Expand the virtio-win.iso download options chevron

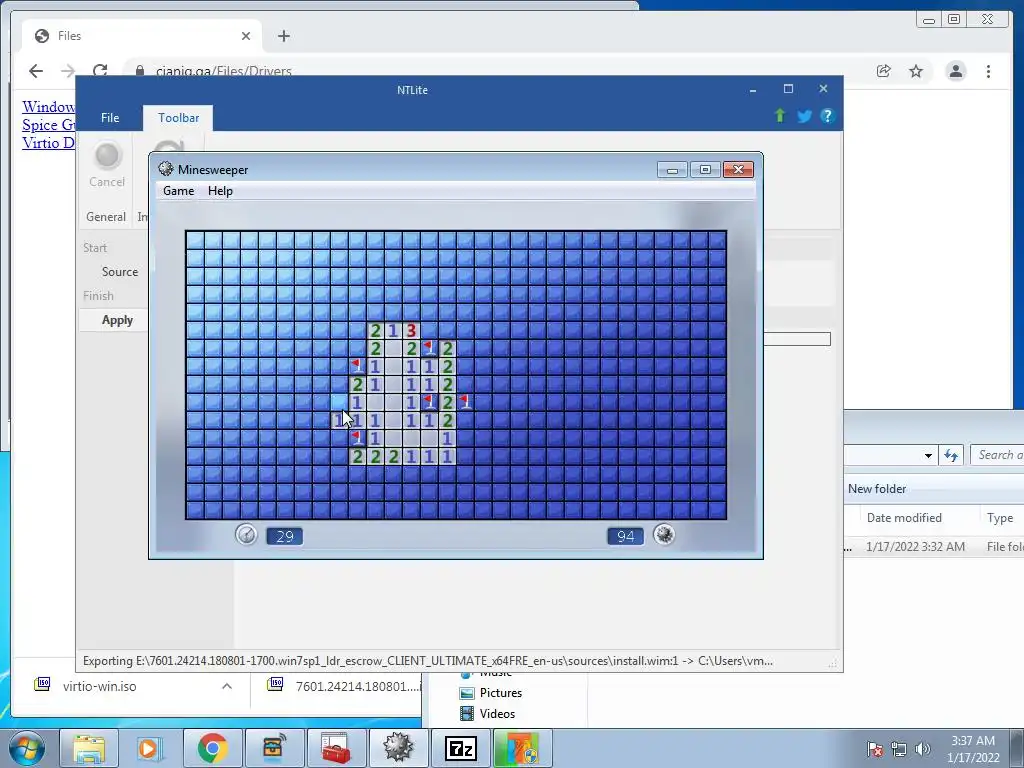227,686
